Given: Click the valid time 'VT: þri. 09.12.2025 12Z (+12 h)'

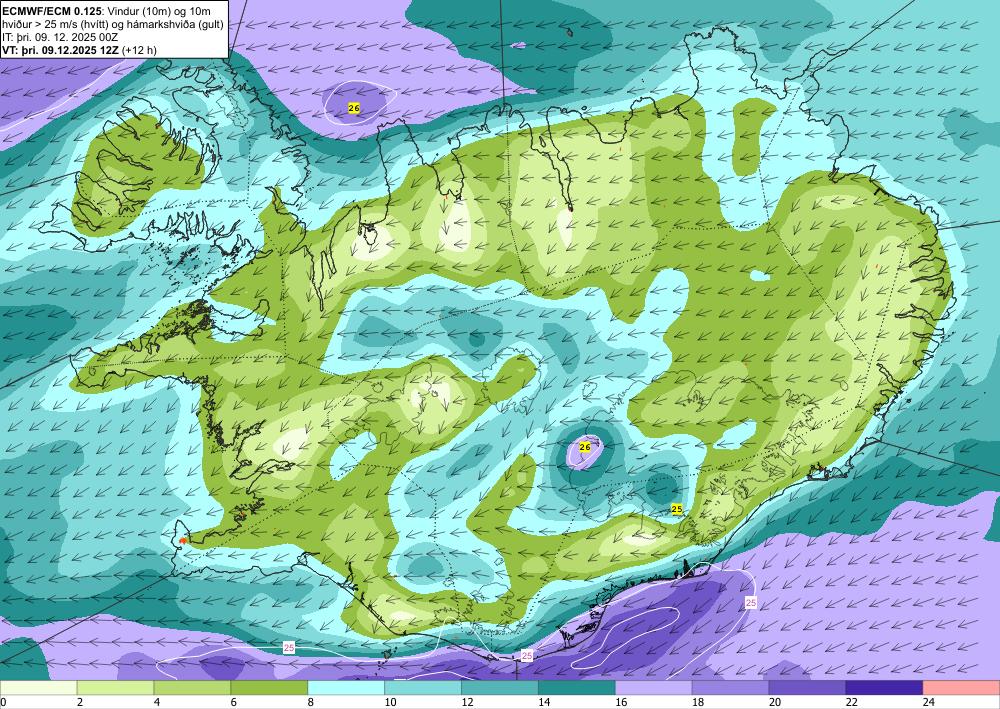Looking at the screenshot, I should click(80, 50).
